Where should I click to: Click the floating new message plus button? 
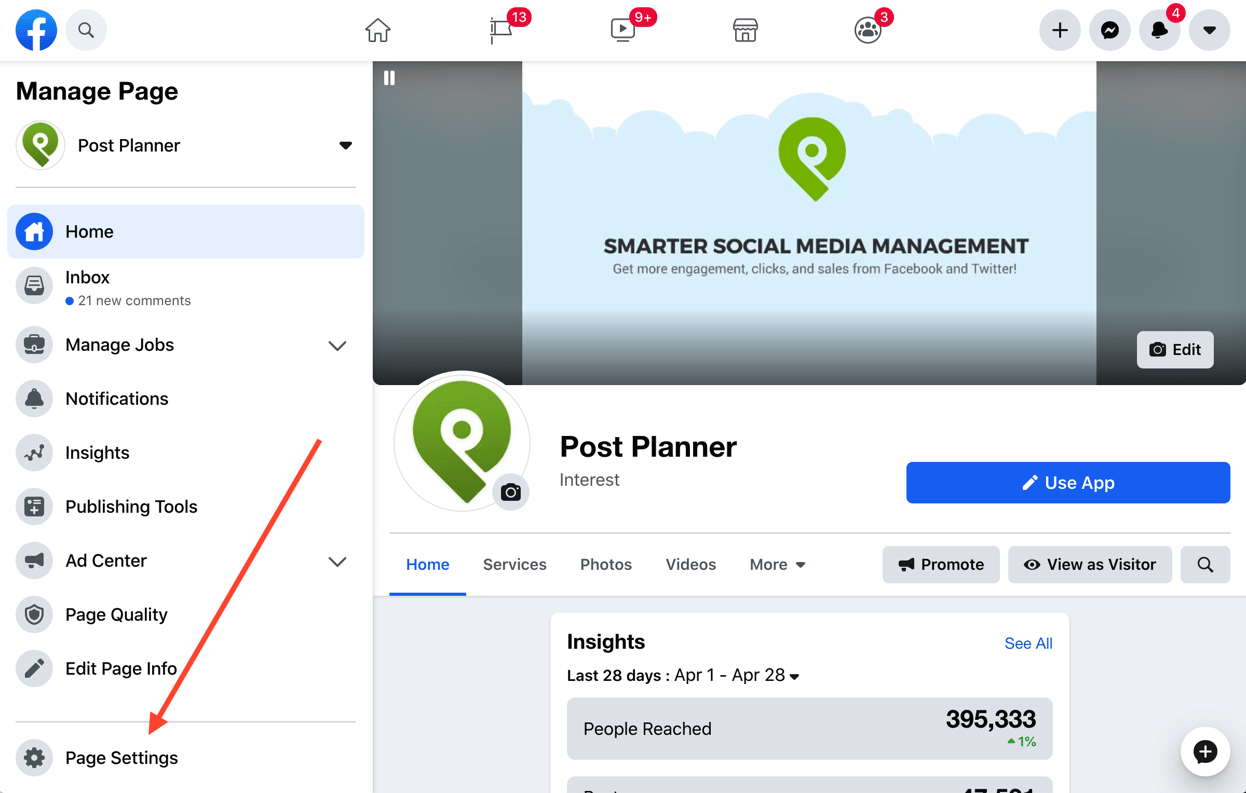coord(1205,752)
